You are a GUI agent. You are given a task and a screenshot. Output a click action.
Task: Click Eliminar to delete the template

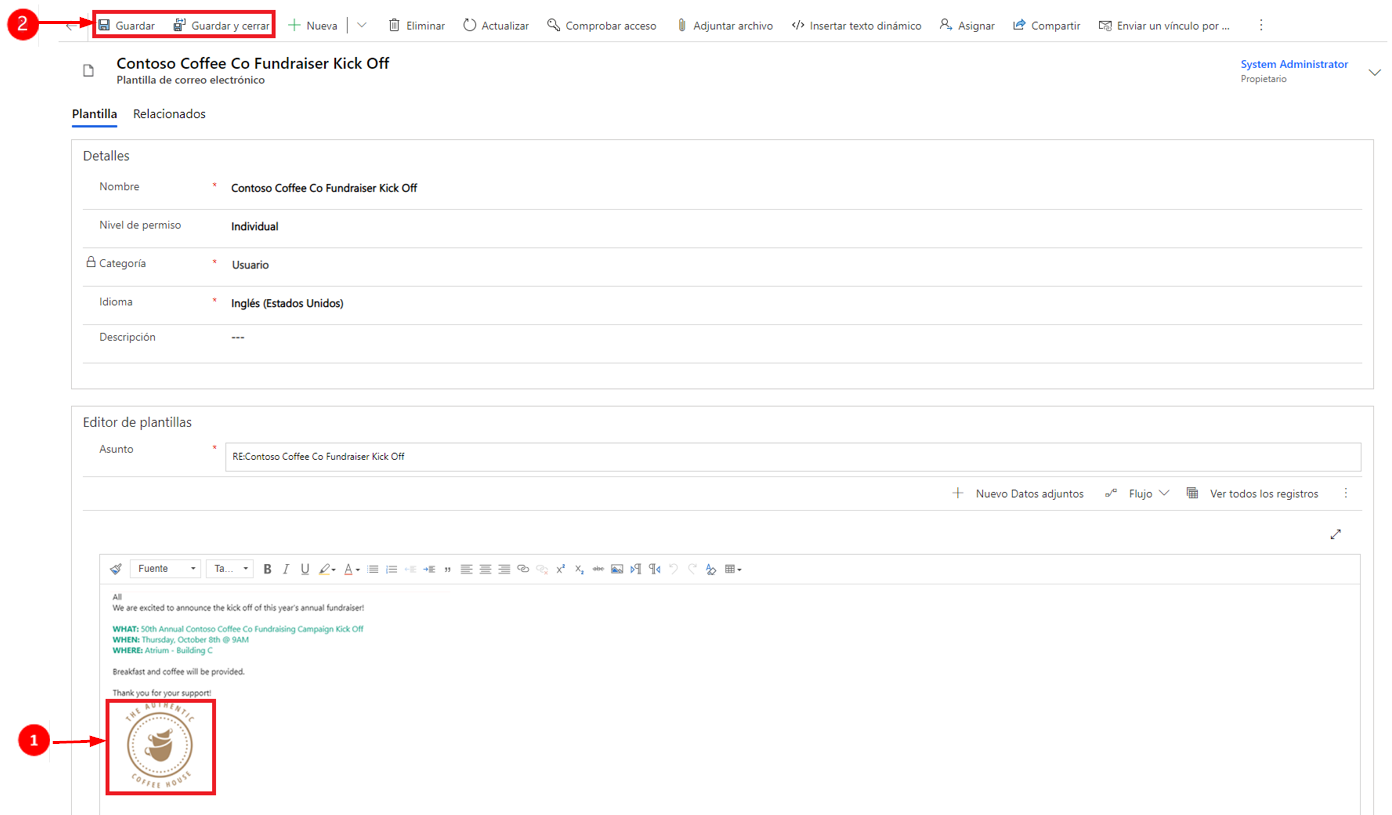click(x=416, y=25)
